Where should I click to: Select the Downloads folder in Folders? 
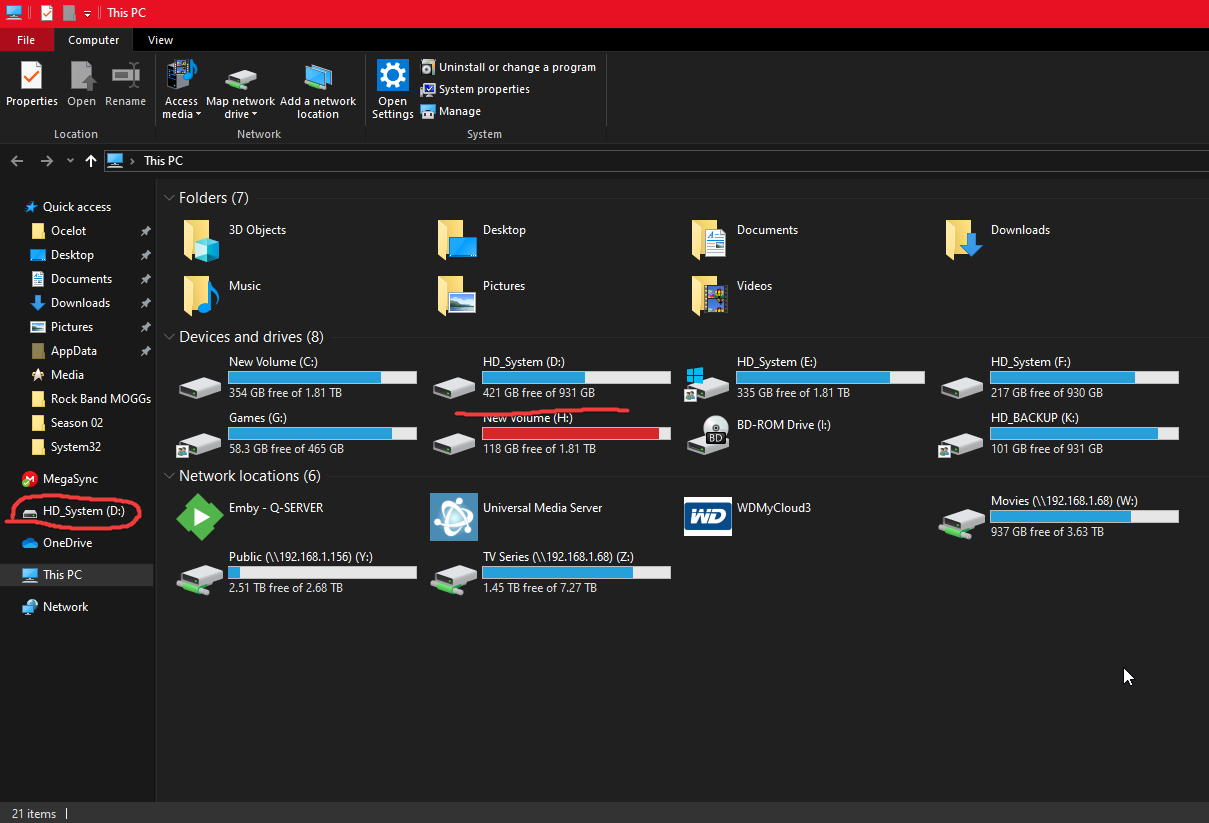[x=998, y=241]
